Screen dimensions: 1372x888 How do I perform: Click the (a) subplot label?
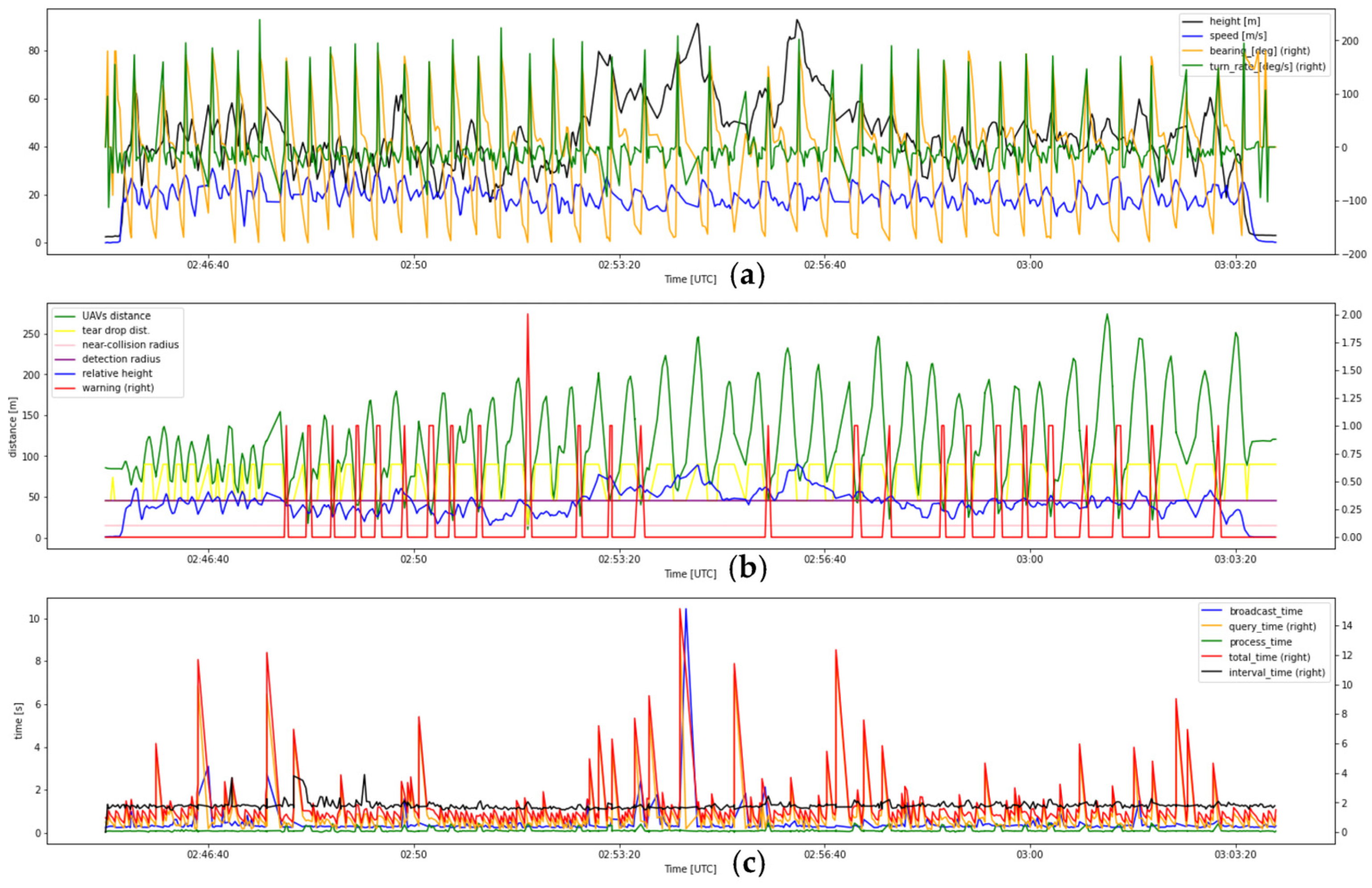pos(747,276)
